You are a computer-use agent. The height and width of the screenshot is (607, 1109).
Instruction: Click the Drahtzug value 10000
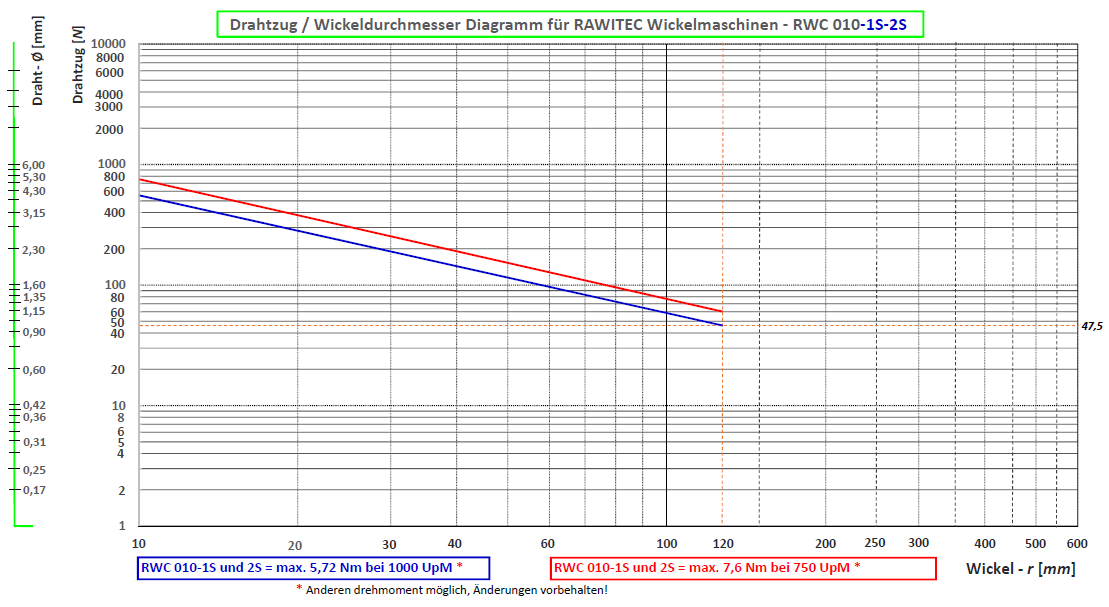(108, 45)
